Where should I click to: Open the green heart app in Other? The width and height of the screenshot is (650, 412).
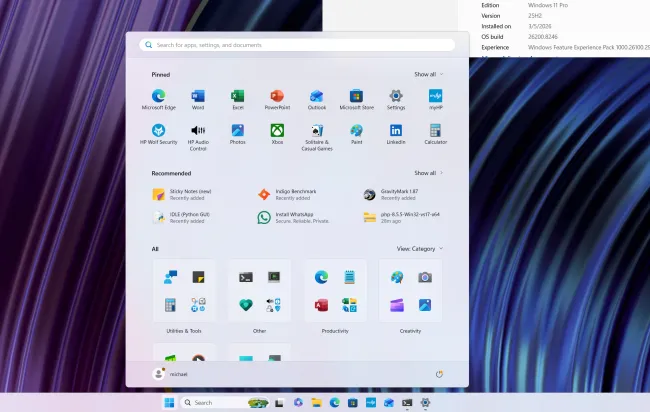click(x=246, y=305)
